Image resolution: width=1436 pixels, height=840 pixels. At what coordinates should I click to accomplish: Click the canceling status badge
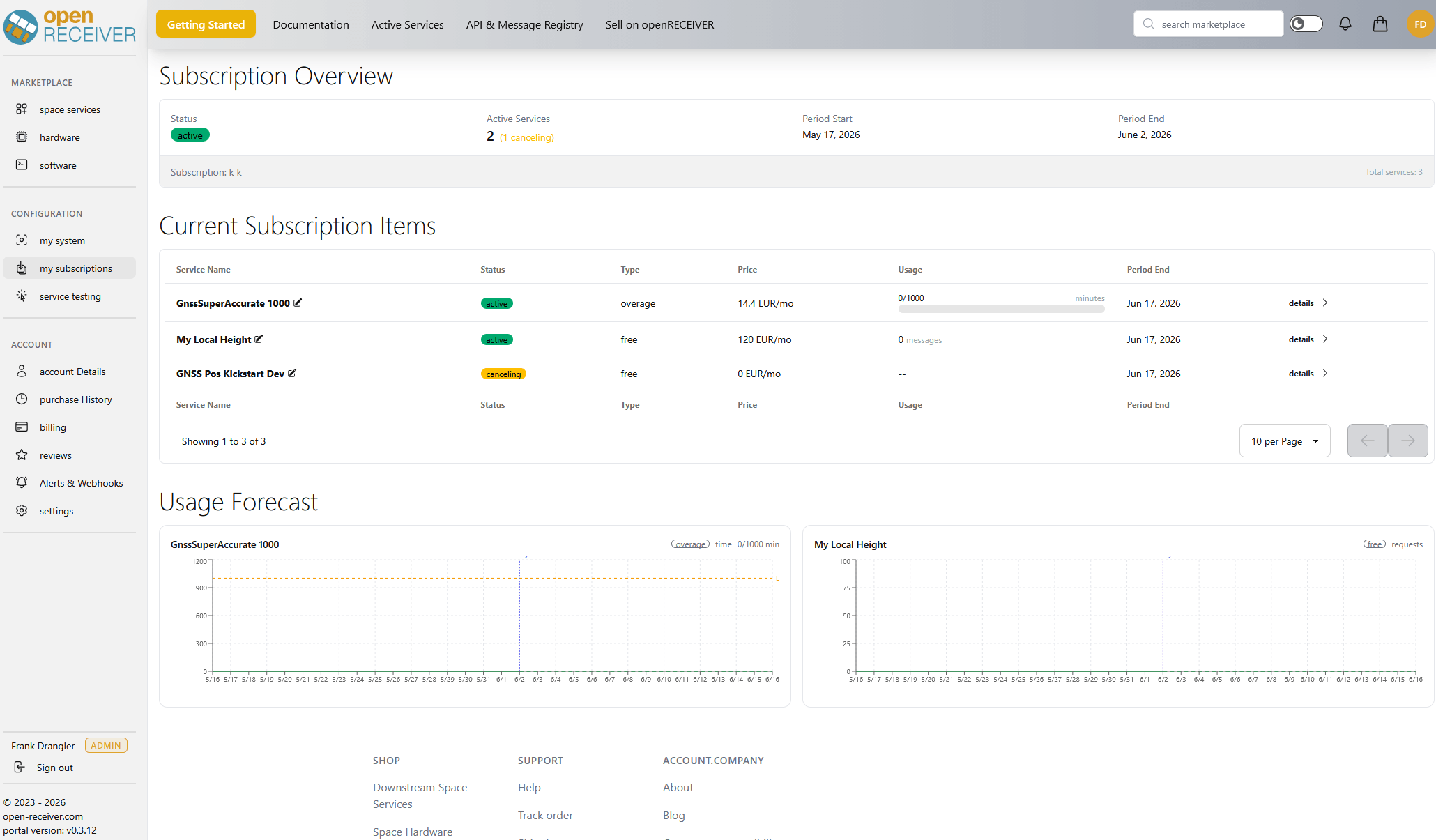[x=503, y=374]
